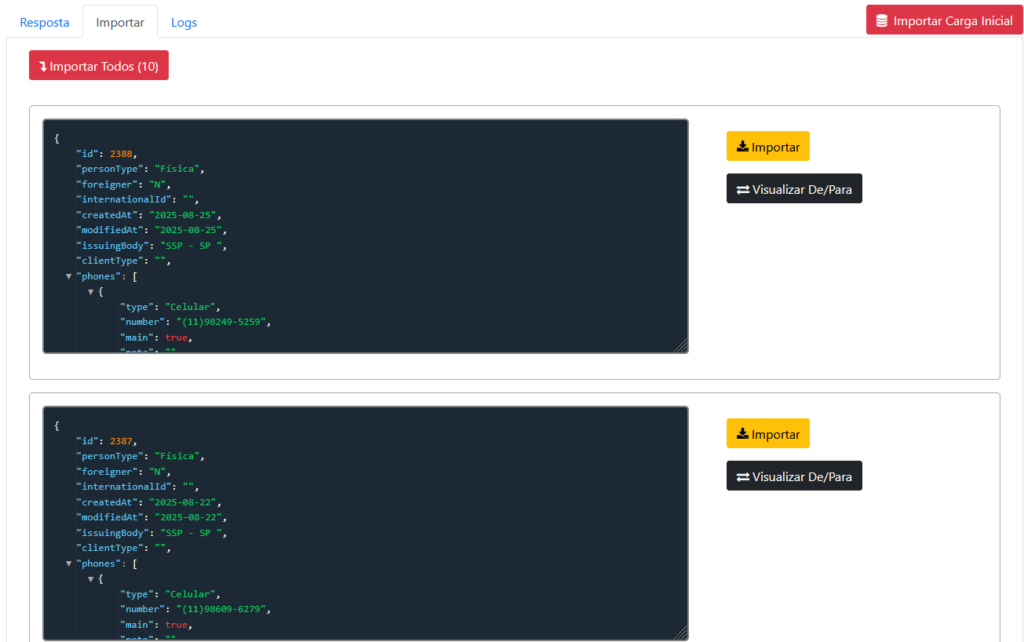Collapse the phones array in record 2388
The width and height of the screenshot is (1024, 642).
69,276
